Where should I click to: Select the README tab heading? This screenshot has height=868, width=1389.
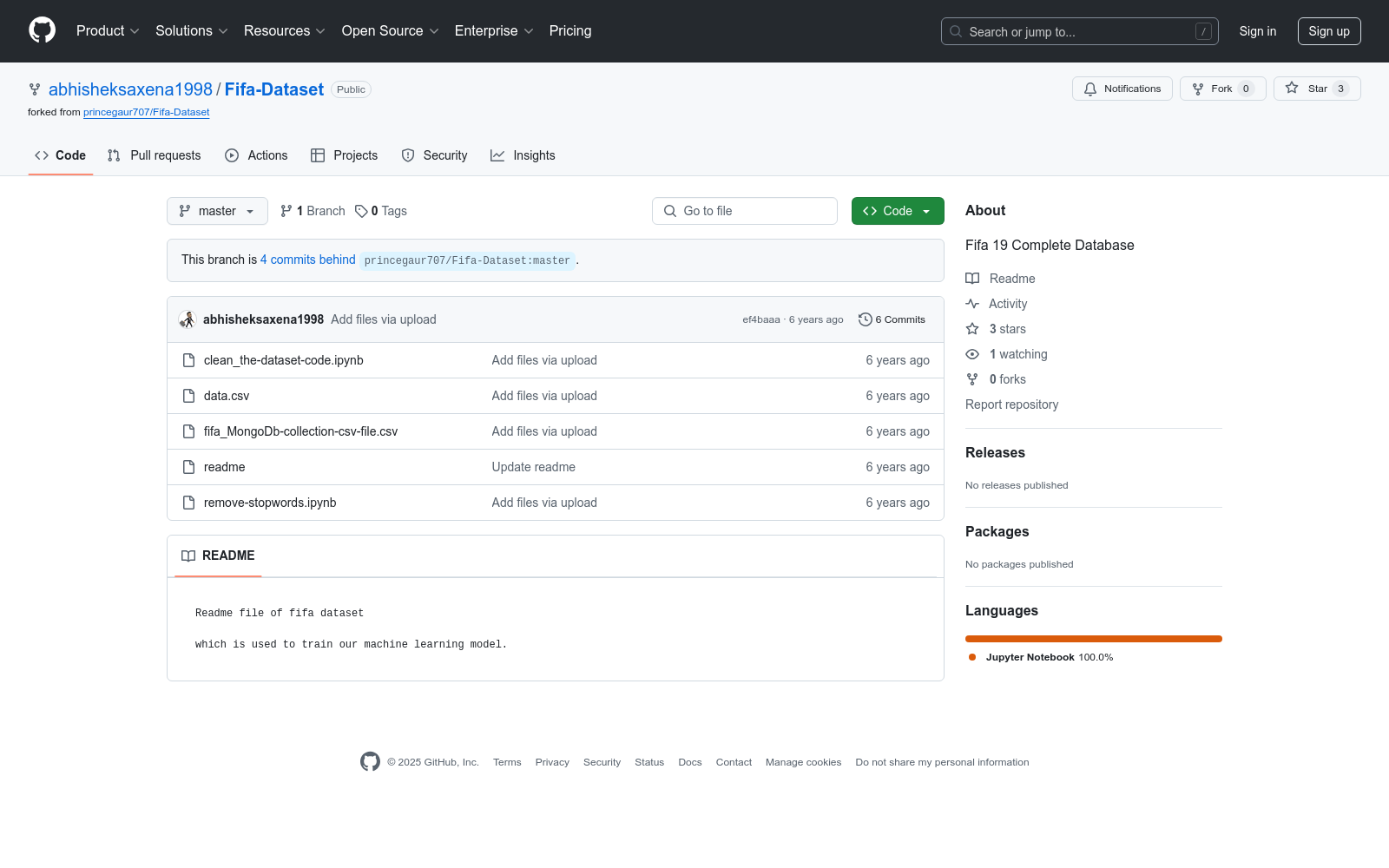click(218, 556)
